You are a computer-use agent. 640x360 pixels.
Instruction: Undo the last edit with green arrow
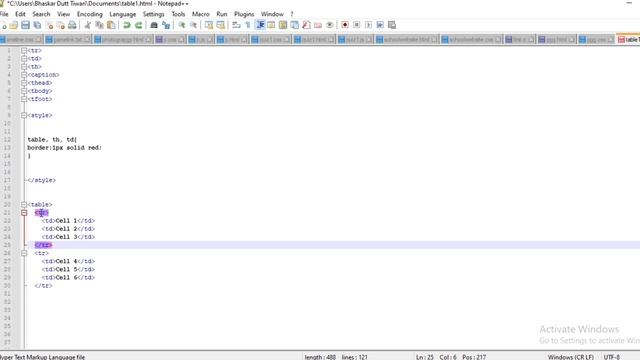127,25
